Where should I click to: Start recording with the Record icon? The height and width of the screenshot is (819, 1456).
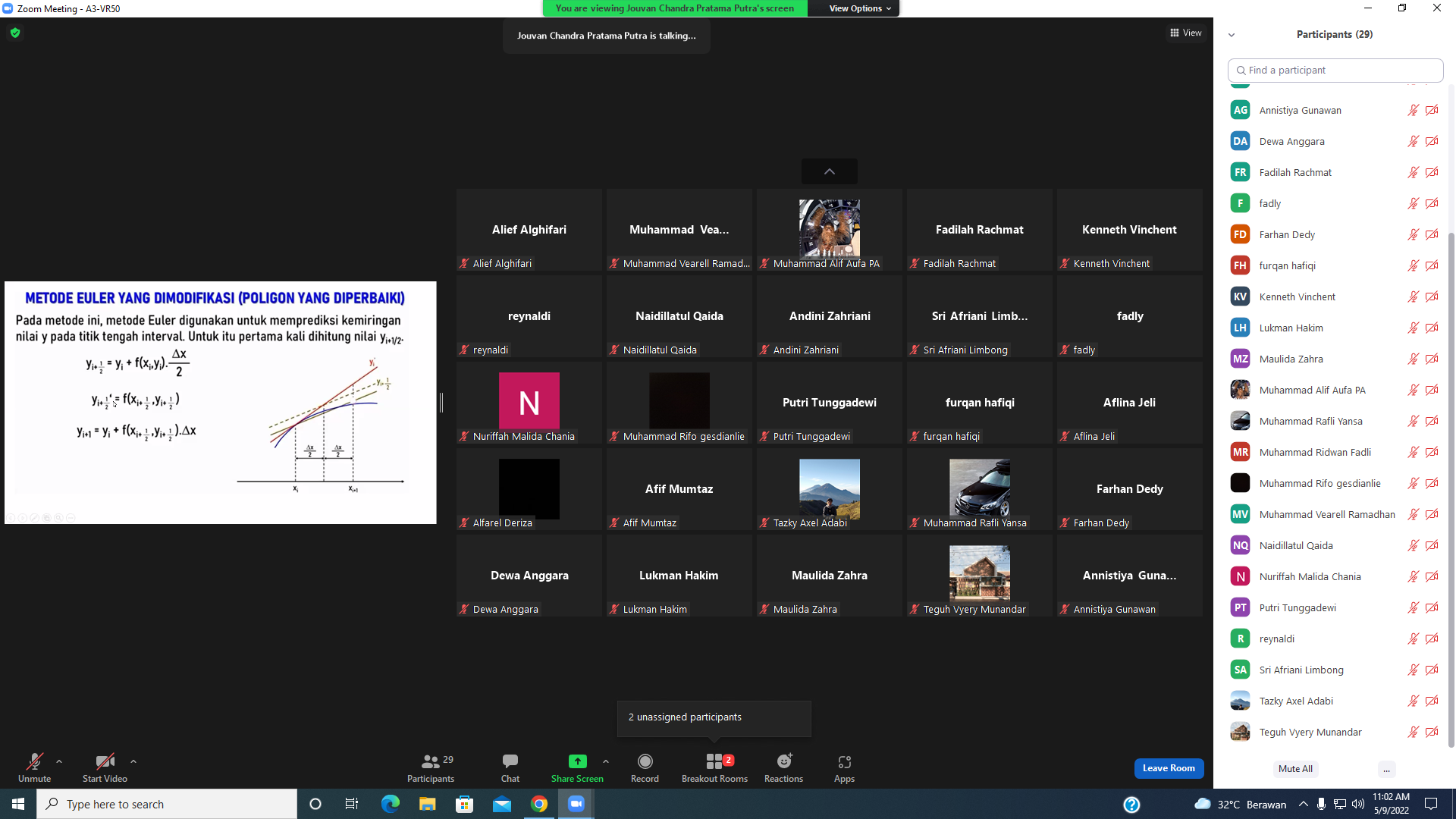(645, 761)
